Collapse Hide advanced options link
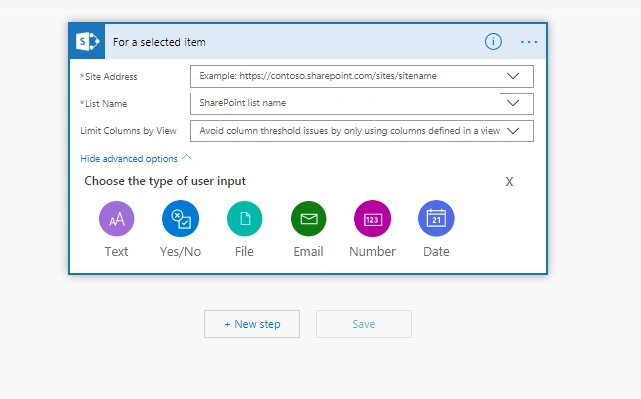 pos(136,159)
